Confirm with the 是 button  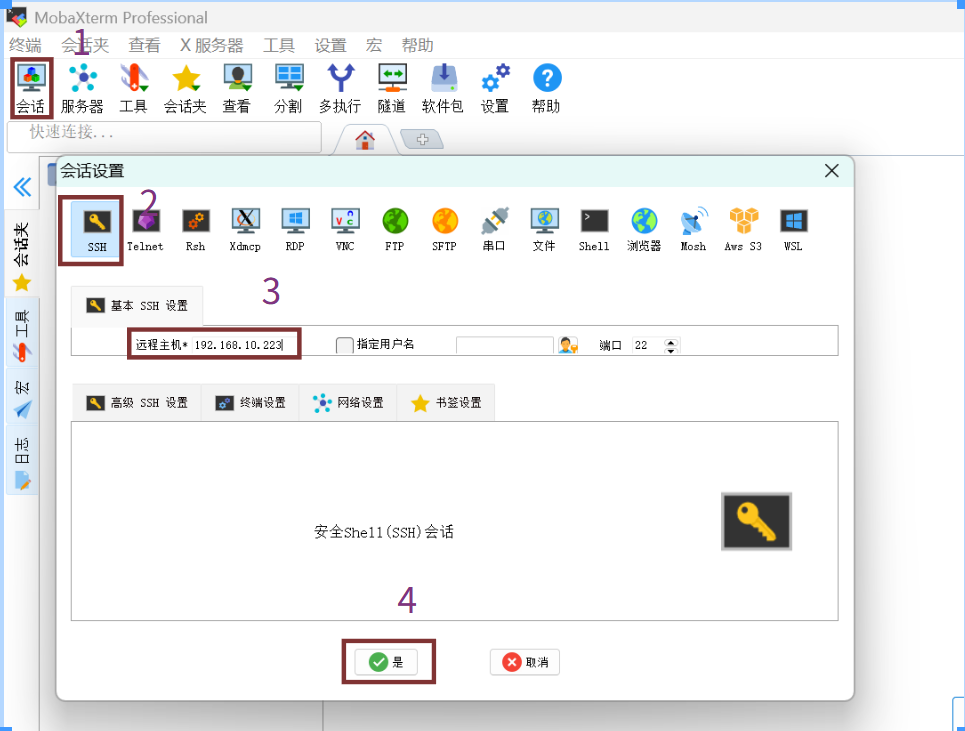point(386,662)
